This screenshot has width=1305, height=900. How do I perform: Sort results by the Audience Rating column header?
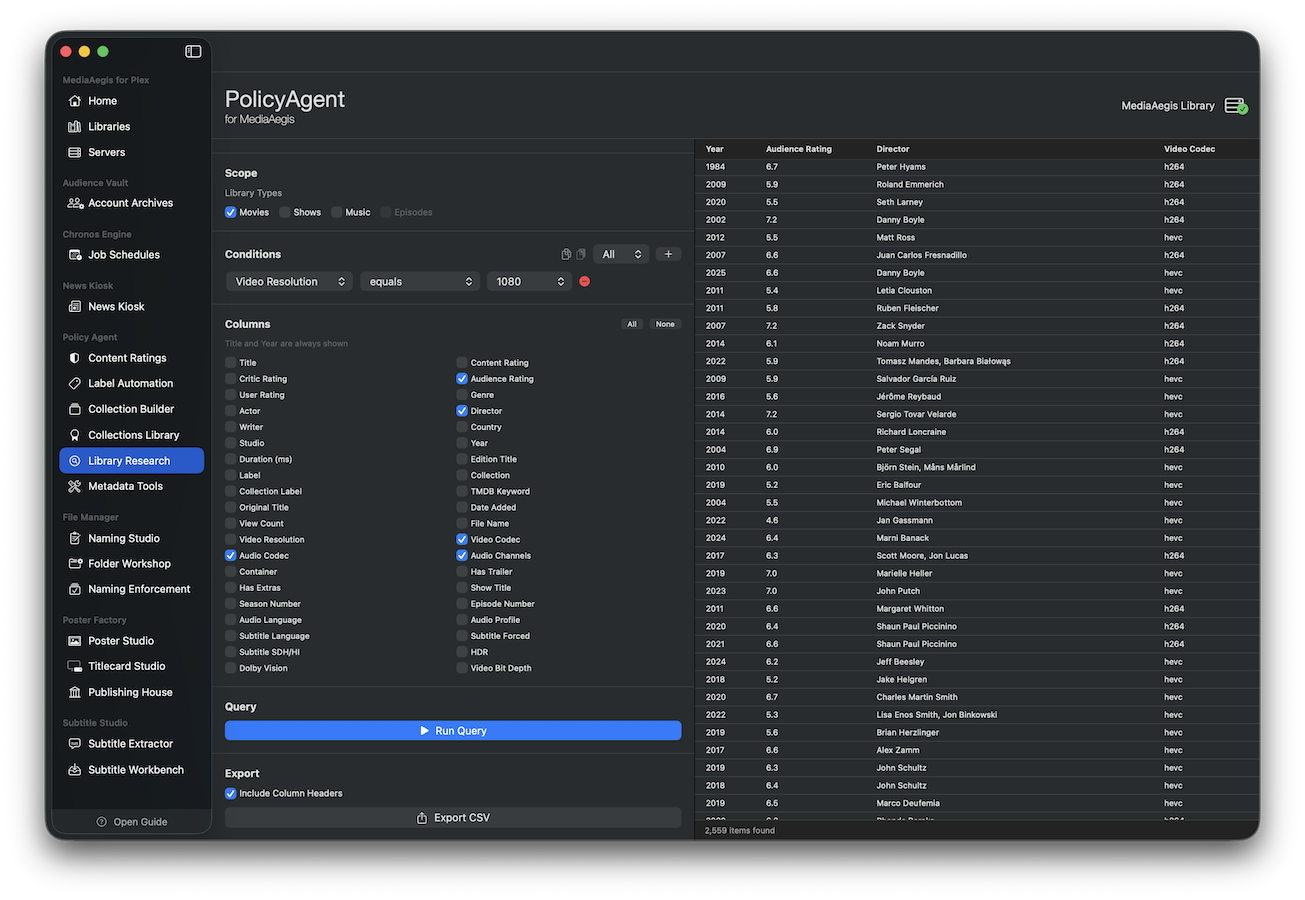[798, 149]
